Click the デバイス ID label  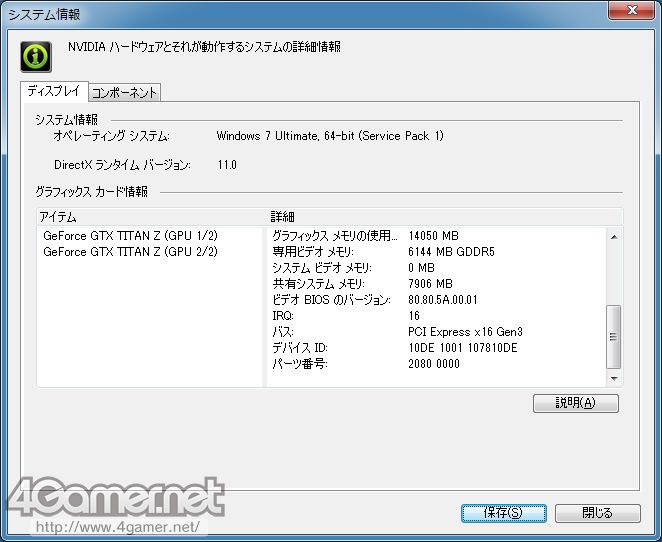coord(300,348)
